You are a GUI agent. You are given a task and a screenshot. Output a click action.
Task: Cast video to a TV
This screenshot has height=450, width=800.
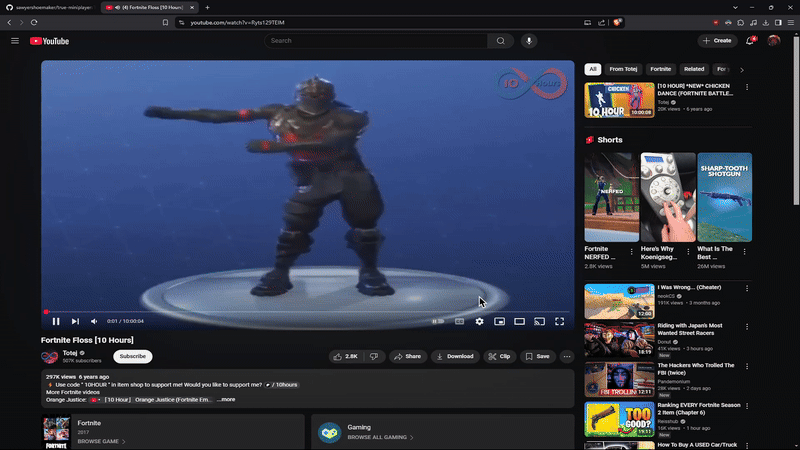coord(539,321)
